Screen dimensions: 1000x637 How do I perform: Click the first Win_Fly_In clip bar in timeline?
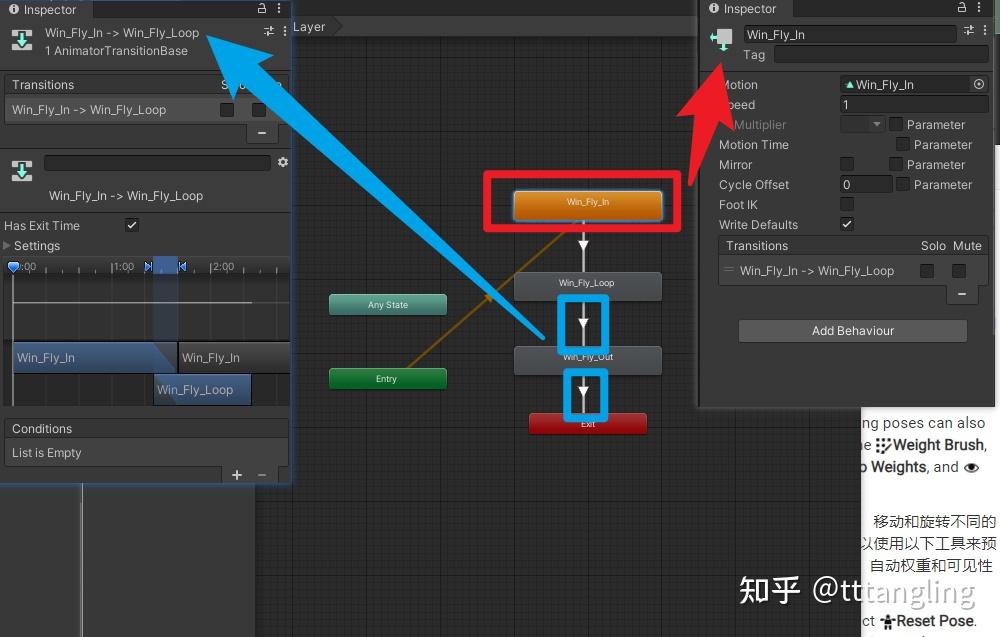pyautogui.click(x=94, y=357)
